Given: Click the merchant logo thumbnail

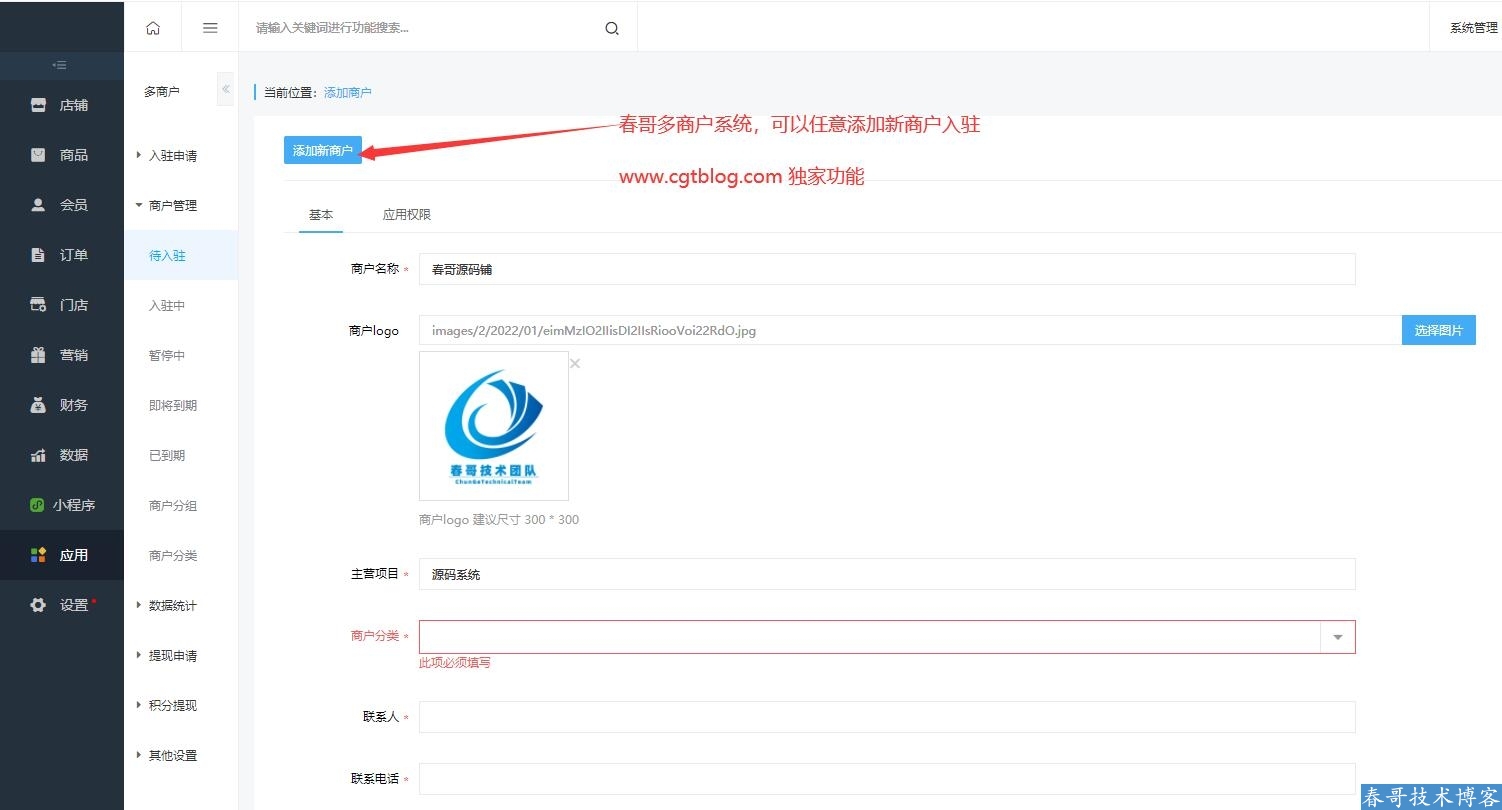Looking at the screenshot, I should (494, 426).
